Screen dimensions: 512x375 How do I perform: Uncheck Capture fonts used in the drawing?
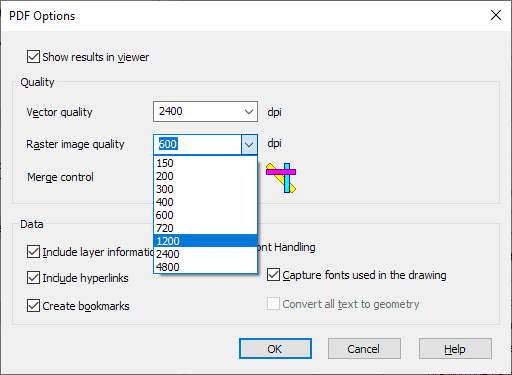click(x=273, y=275)
